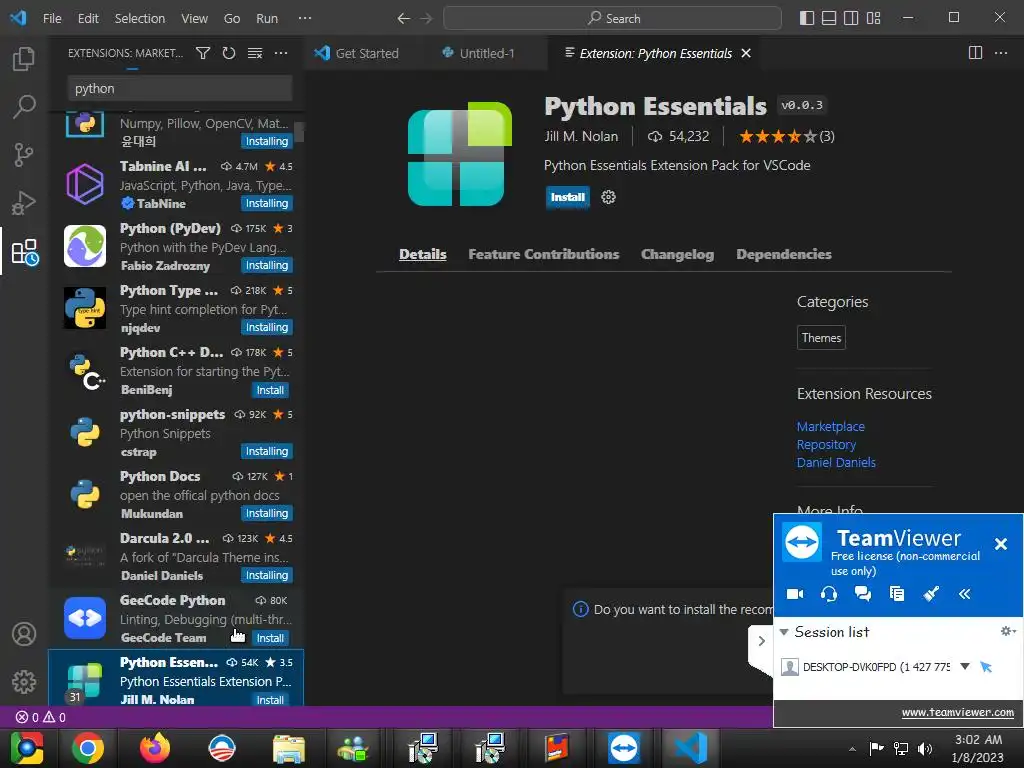The height and width of the screenshot is (768, 1024).
Task: Open TeamViewer session list settings gear
Action: click(x=1008, y=631)
